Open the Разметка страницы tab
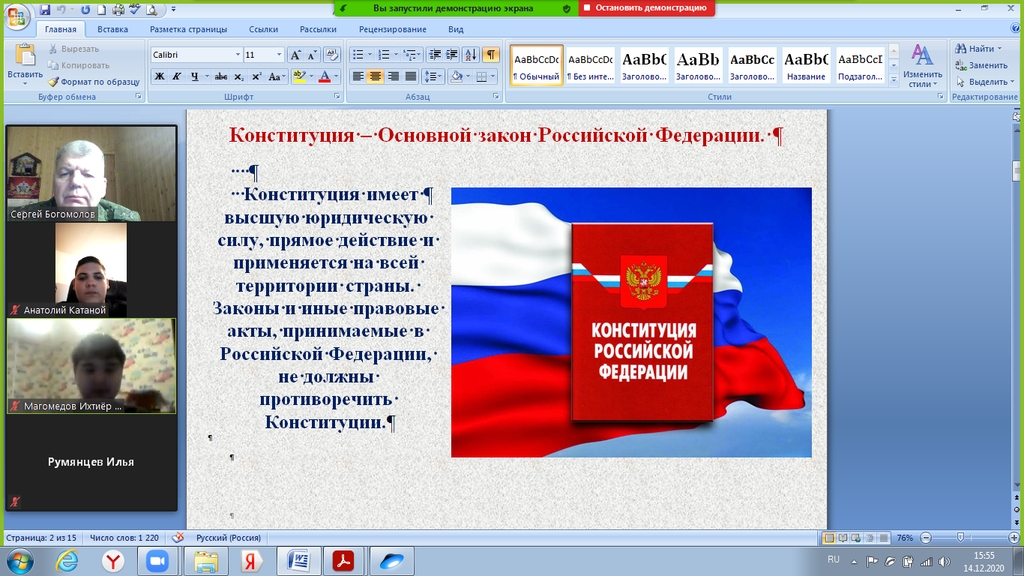The width and height of the screenshot is (1024, 576). coord(188,29)
